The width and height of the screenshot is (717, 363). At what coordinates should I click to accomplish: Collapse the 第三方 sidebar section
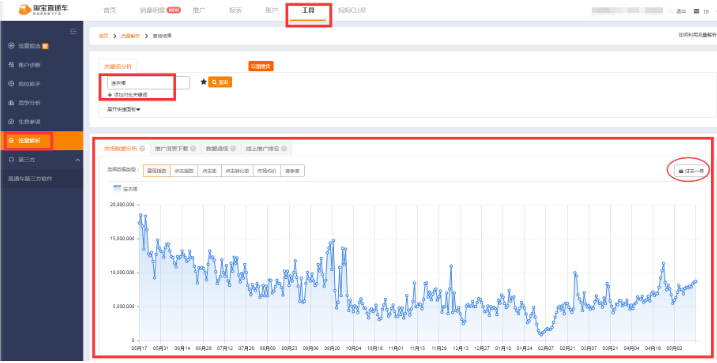coord(77,160)
